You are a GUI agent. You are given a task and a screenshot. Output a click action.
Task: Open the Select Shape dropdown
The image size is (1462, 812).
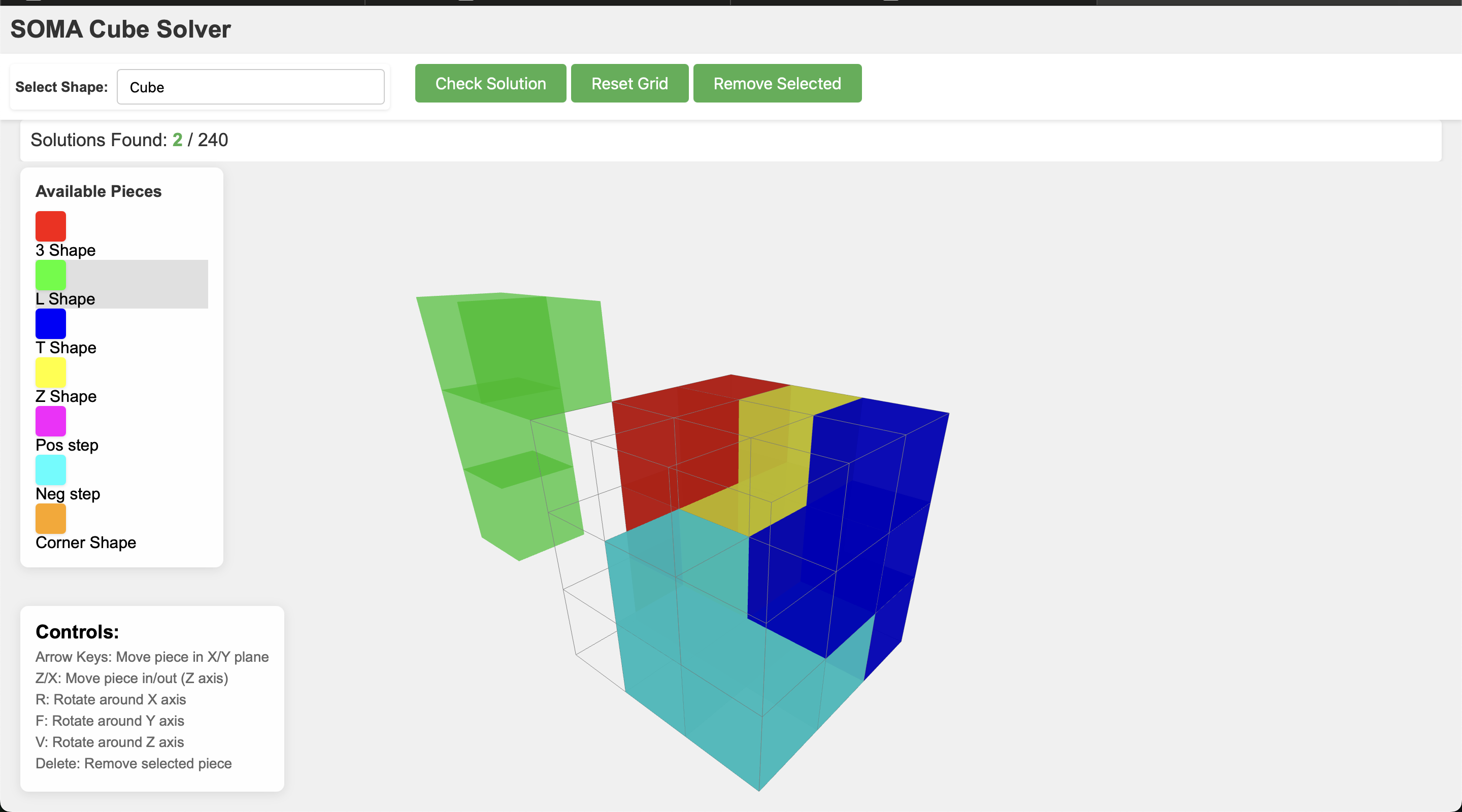pos(250,87)
